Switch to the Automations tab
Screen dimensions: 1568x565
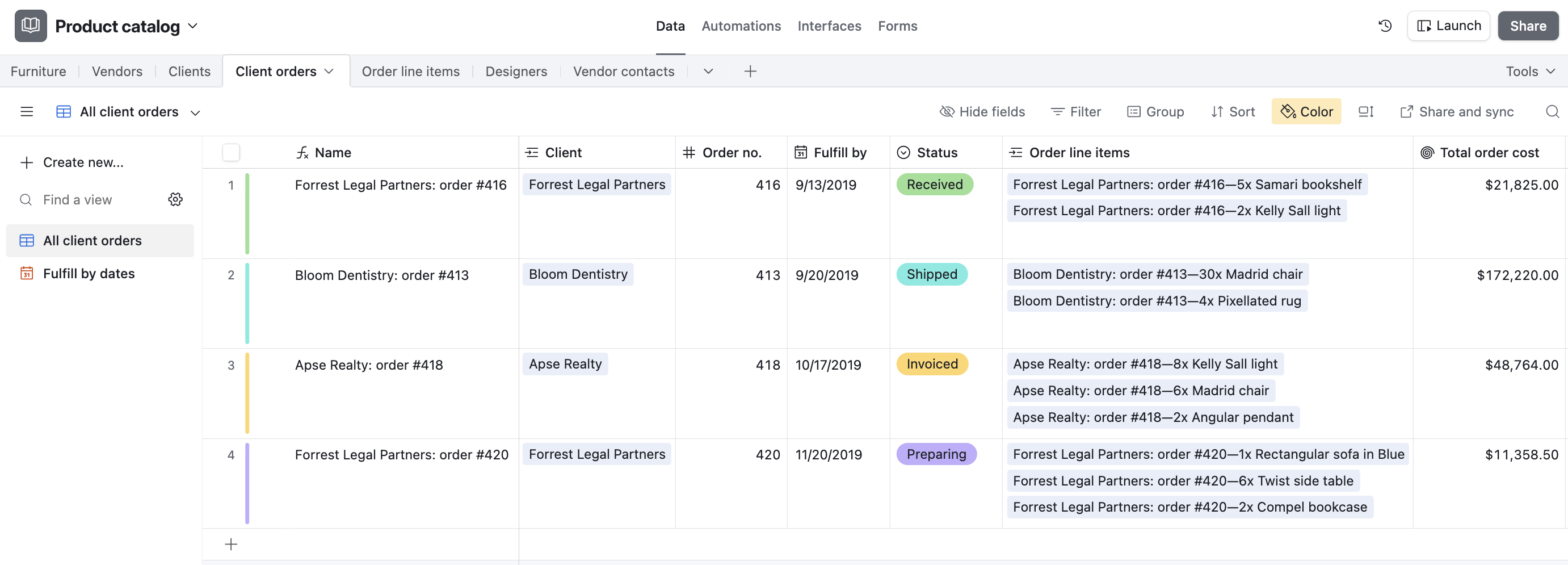741,26
